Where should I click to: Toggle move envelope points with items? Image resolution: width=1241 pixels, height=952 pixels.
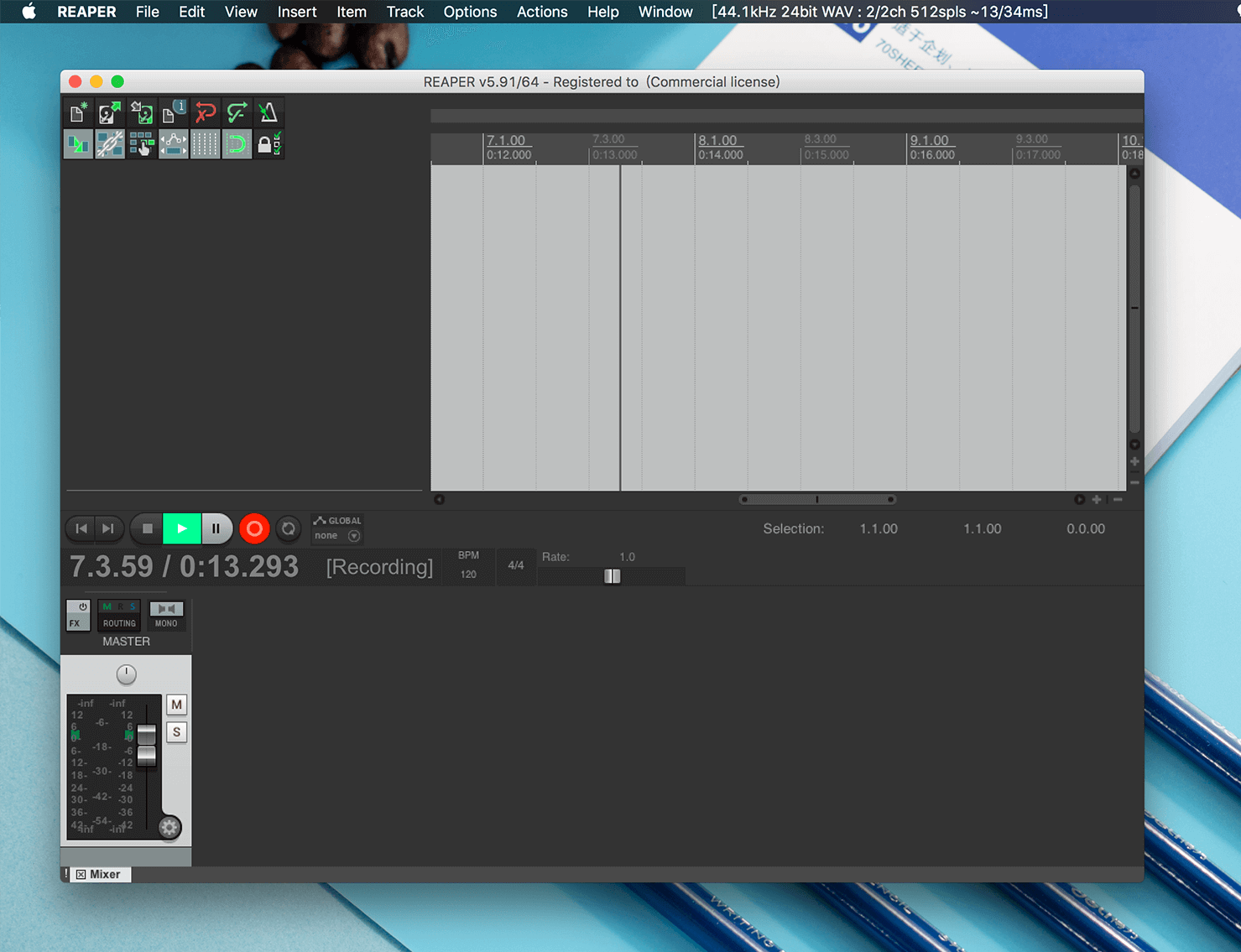(x=174, y=144)
